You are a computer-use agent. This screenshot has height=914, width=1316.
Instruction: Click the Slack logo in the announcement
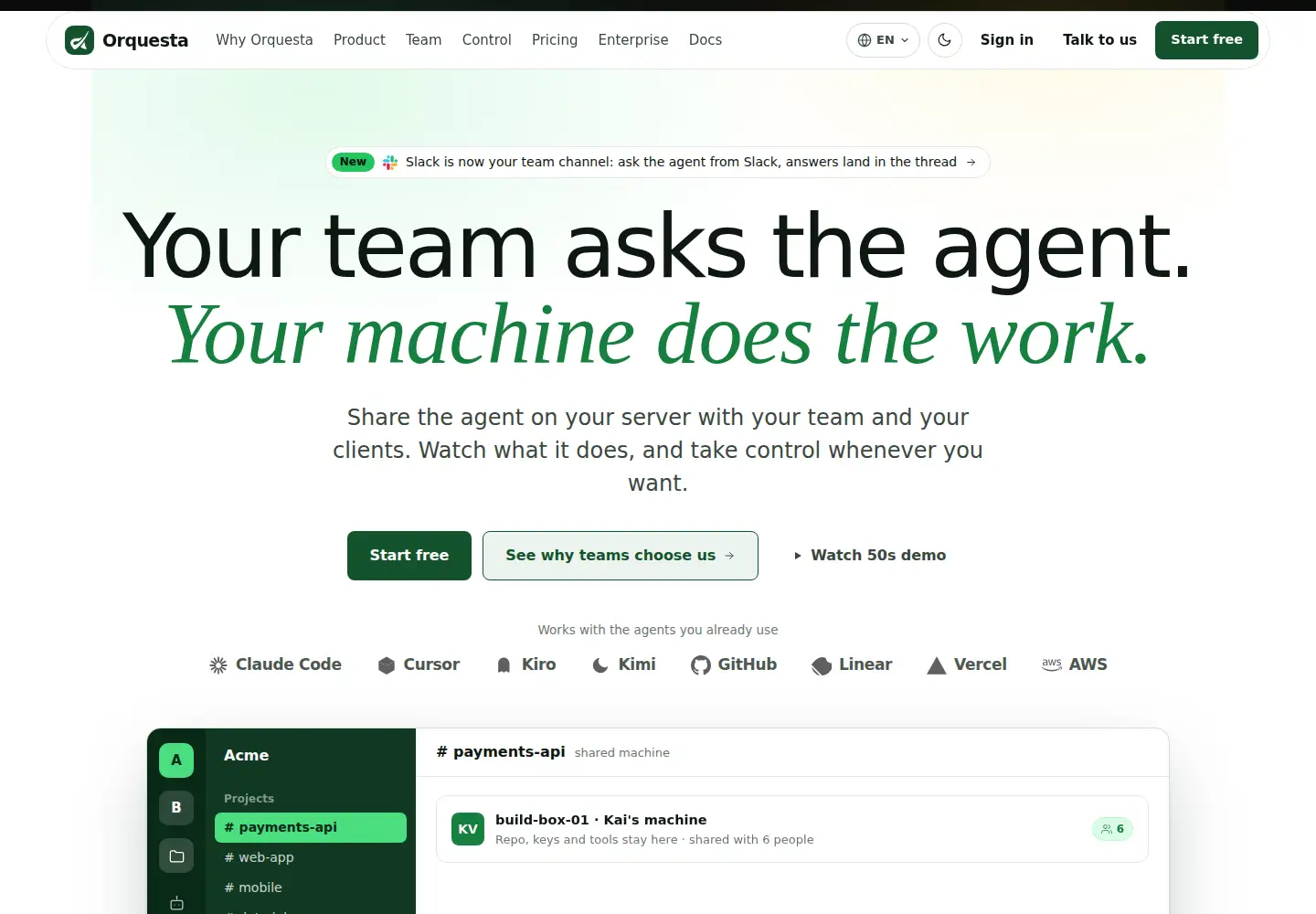pyautogui.click(x=390, y=162)
